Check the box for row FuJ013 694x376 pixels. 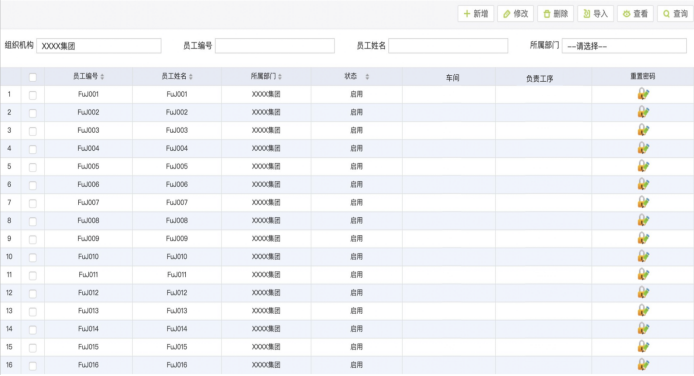coord(33,312)
